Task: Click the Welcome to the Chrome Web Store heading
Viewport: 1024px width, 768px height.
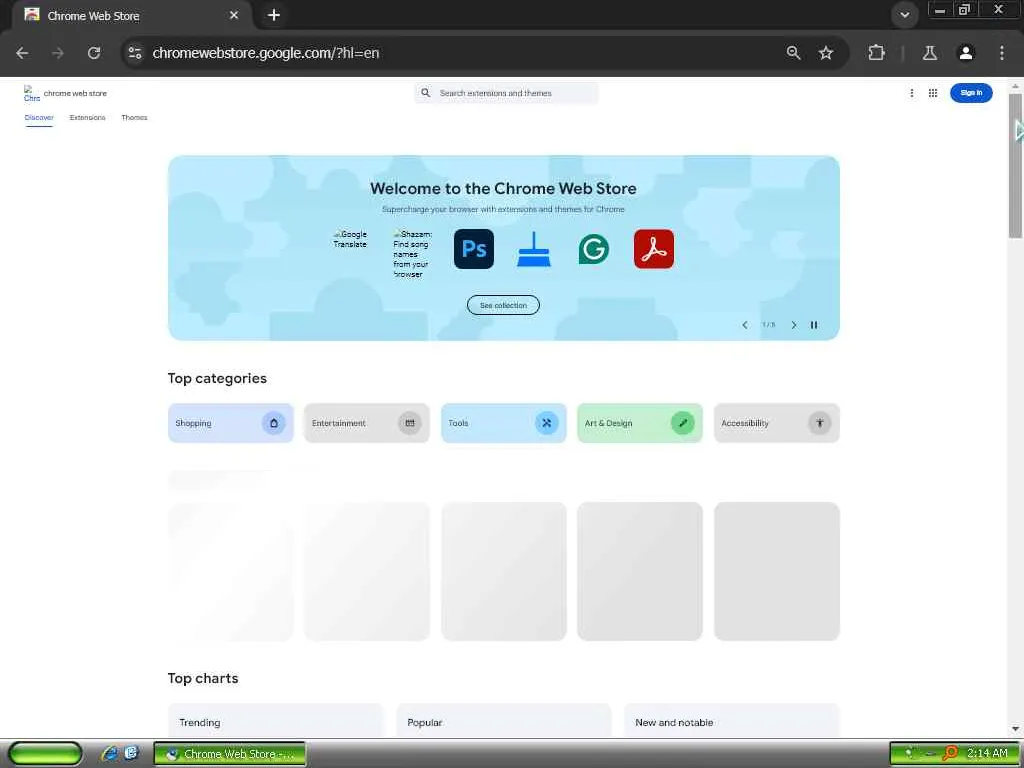Action: pos(503,188)
